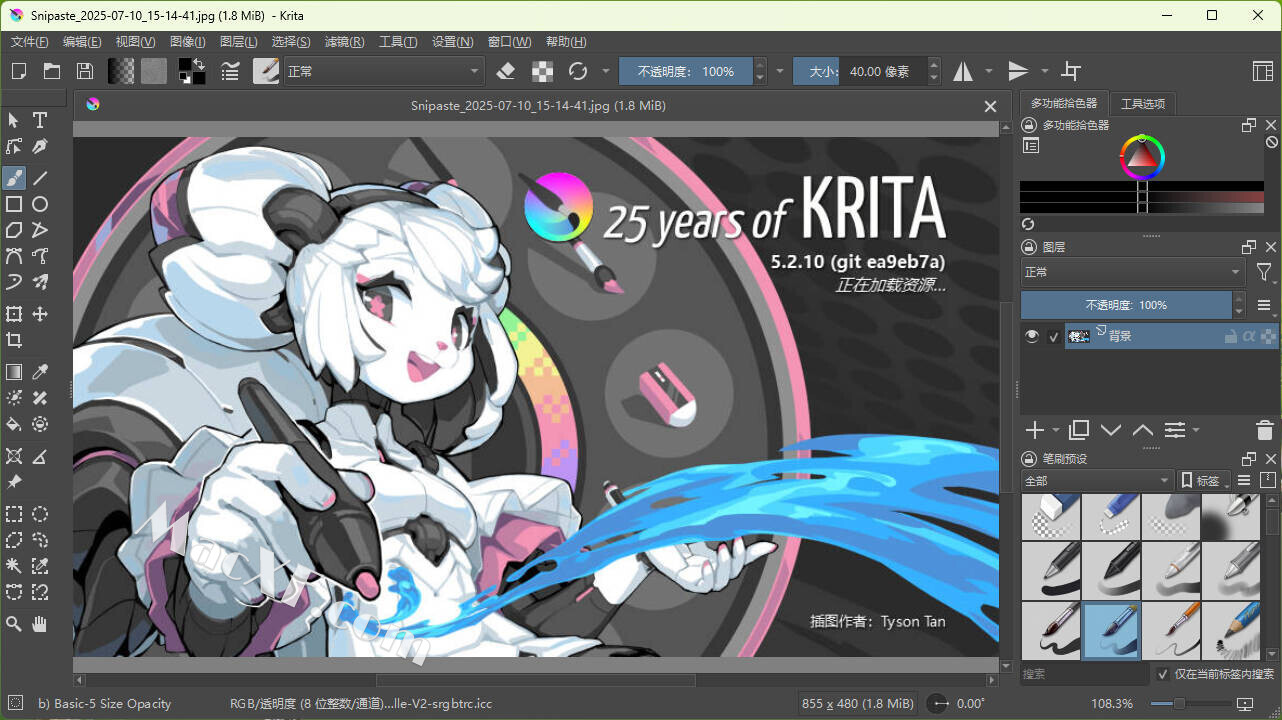Select the Fill bucket tool

14,424
